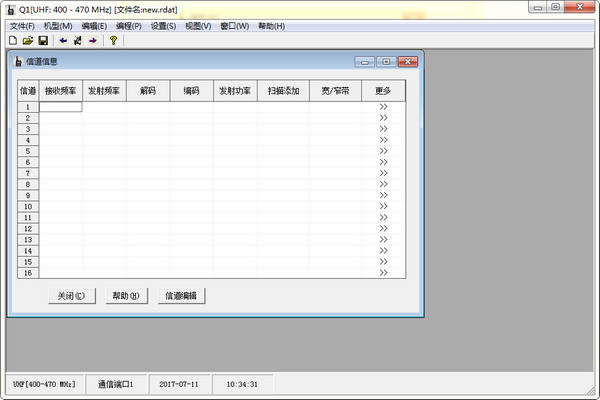
Task: Click the UHF[400-470 MHz] status bar entry
Action: (x=44, y=384)
